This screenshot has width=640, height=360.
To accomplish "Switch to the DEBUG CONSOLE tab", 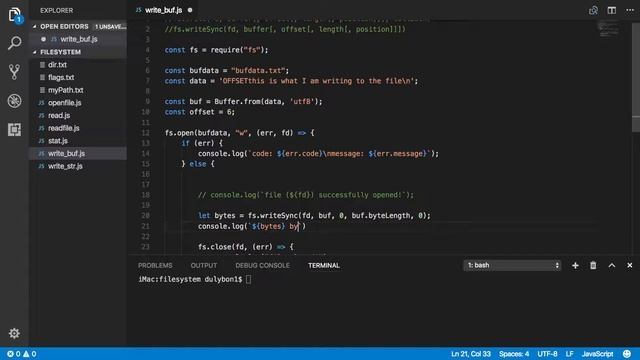I will [262, 265].
